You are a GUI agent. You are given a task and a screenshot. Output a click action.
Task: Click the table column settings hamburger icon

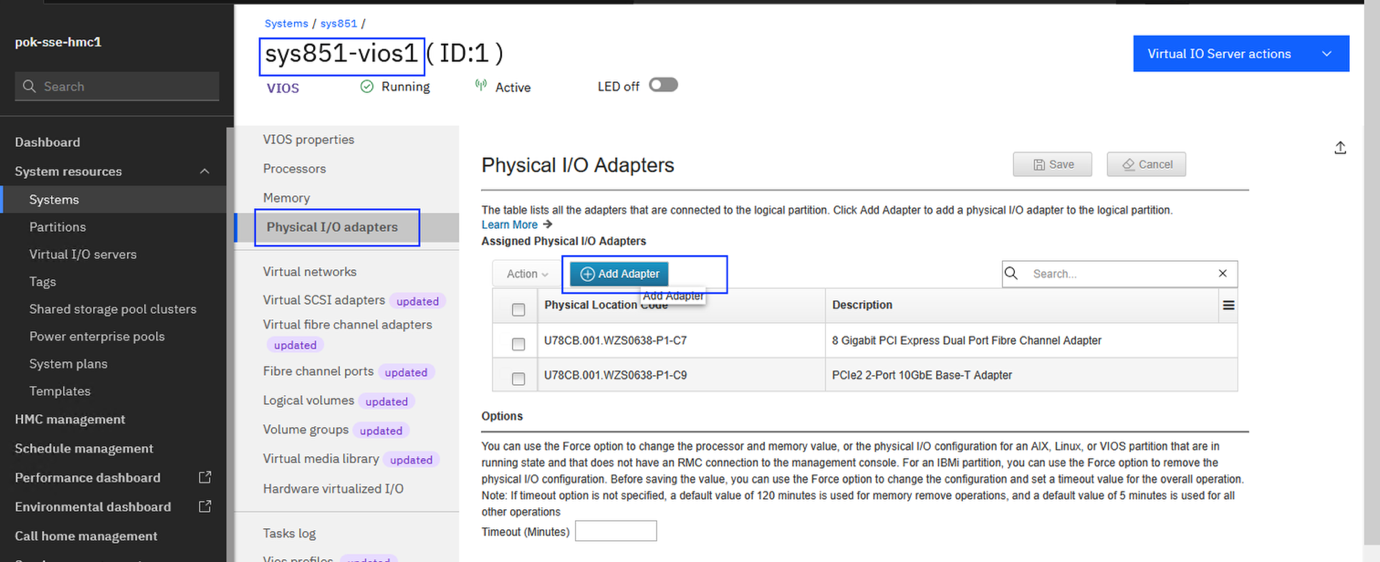[1228, 305]
